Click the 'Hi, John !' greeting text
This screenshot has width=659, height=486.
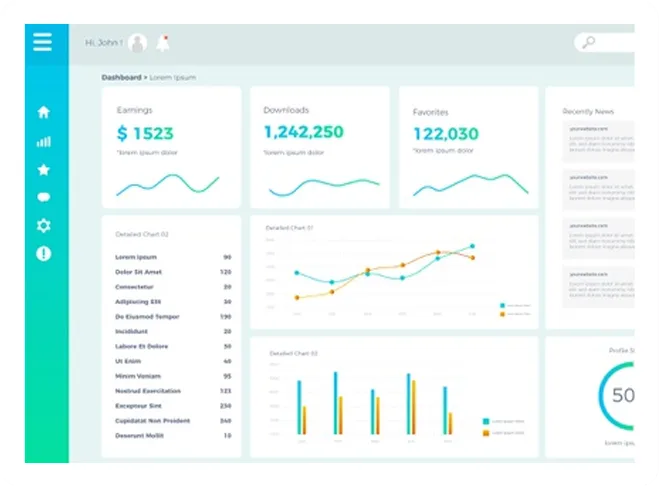(x=104, y=43)
